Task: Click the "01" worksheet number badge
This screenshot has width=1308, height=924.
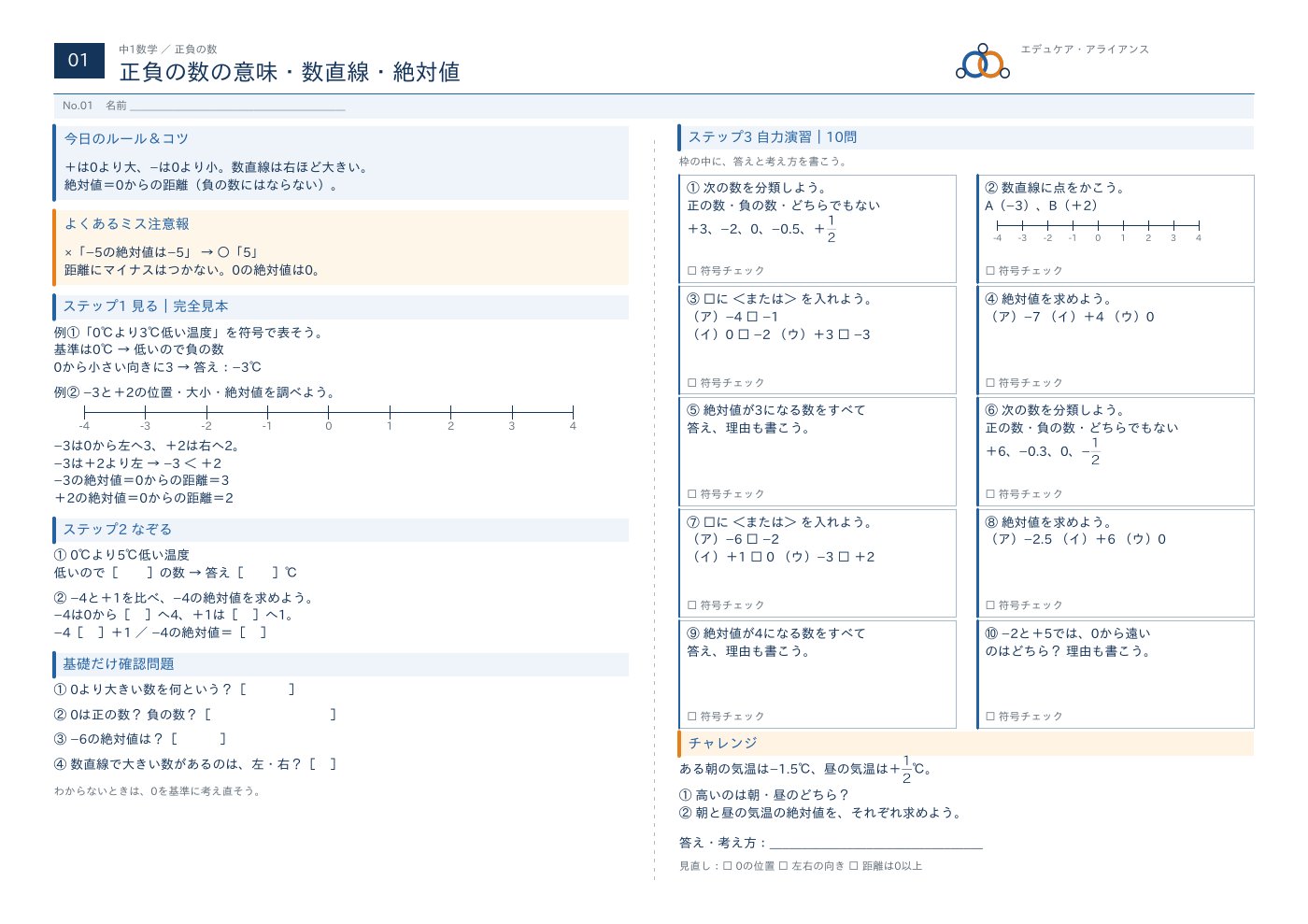Action: (78, 61)
